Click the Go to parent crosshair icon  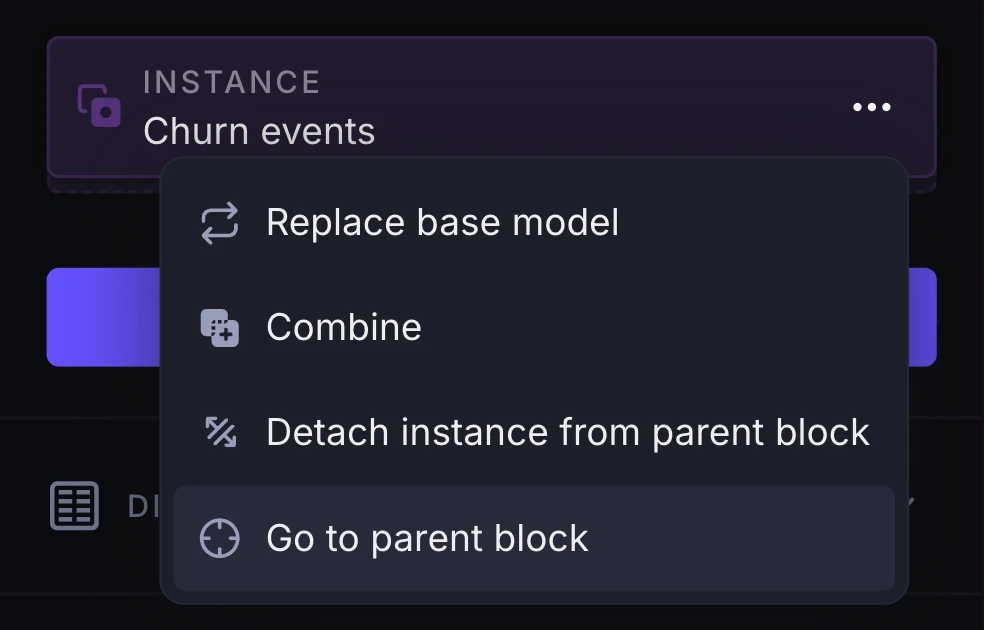coord(219,538)
